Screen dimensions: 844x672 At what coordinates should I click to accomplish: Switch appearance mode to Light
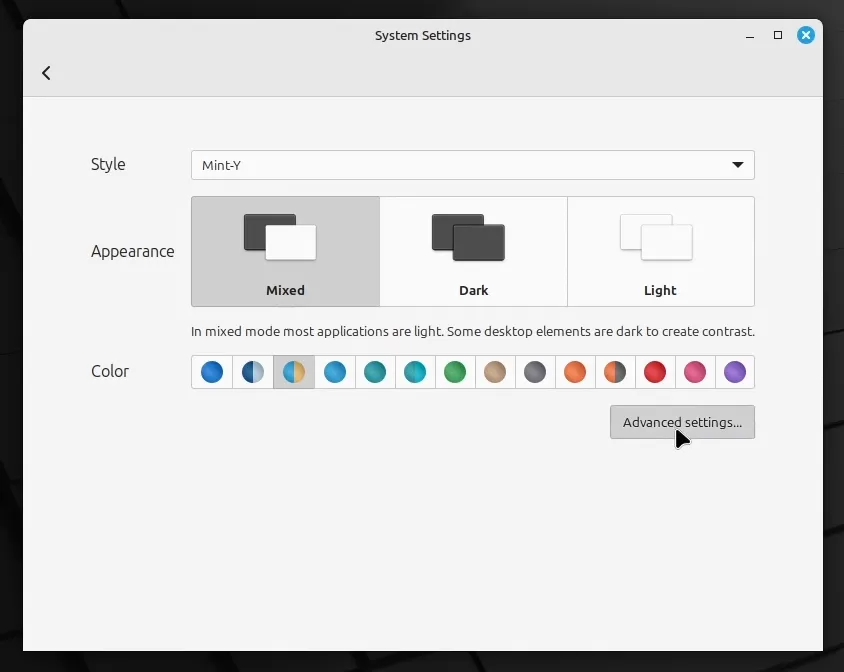[660, 250]
